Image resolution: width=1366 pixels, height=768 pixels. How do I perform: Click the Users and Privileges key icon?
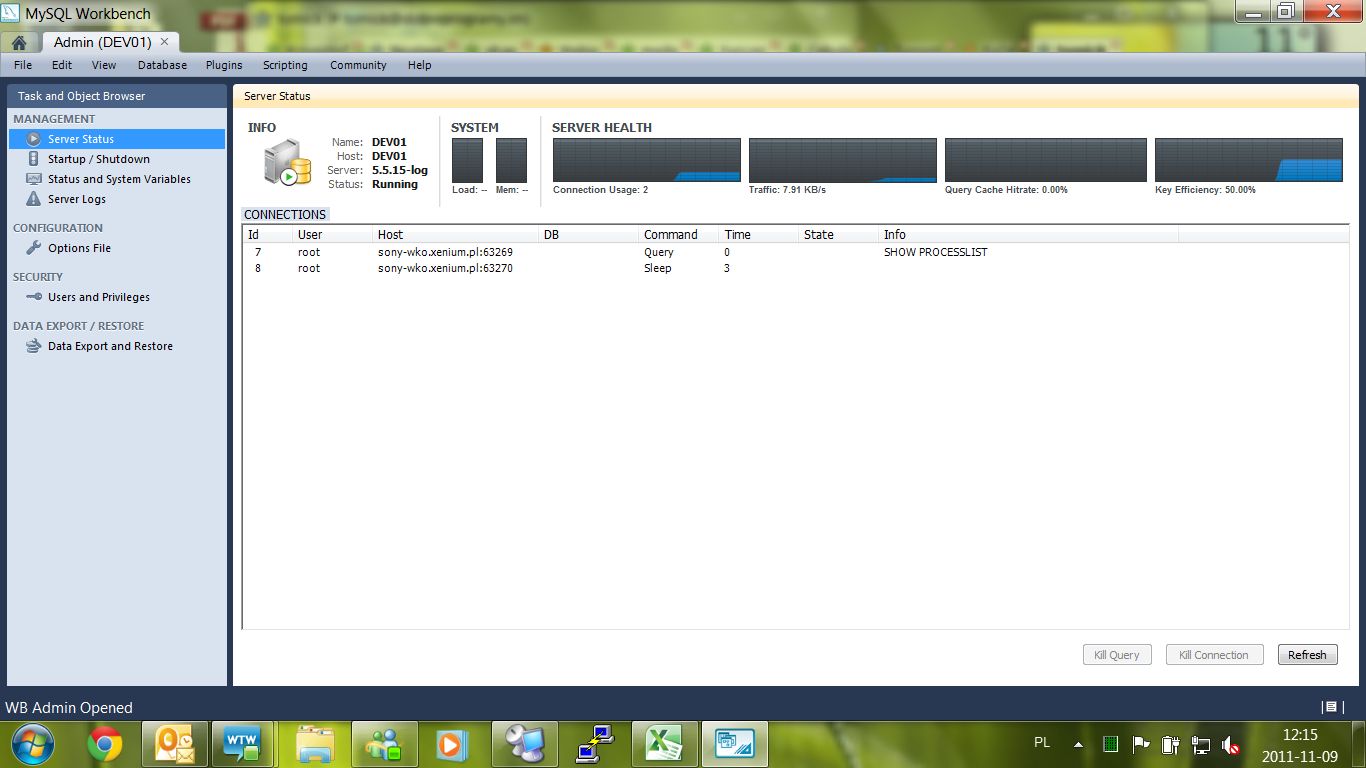[34, 297]
